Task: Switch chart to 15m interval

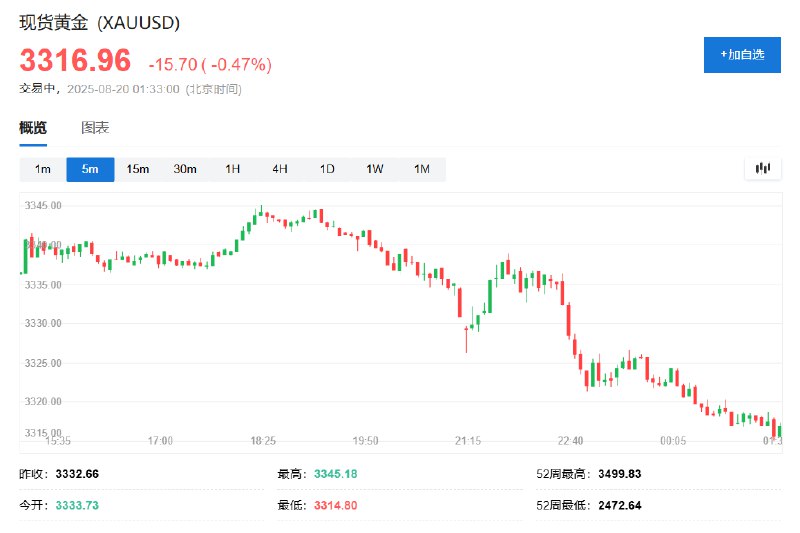Action: click(x=137, y=169)
